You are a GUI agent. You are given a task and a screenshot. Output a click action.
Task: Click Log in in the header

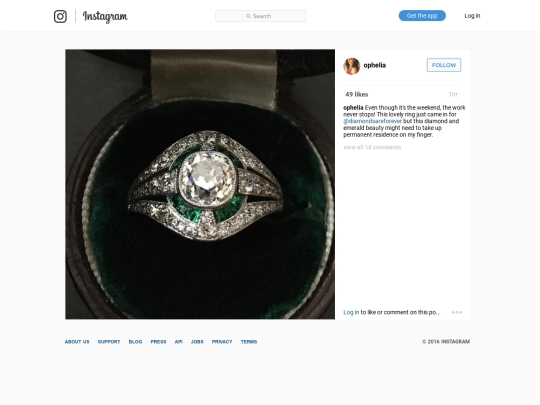(472, 15)
